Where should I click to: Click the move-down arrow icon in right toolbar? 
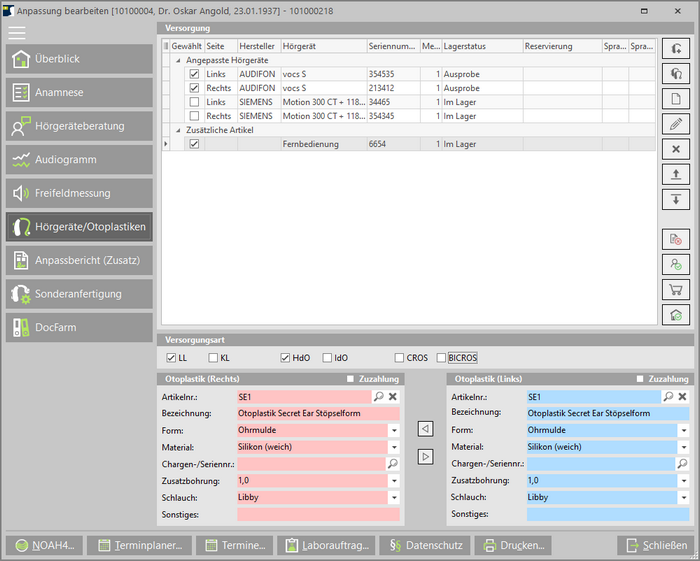point(676,200)
